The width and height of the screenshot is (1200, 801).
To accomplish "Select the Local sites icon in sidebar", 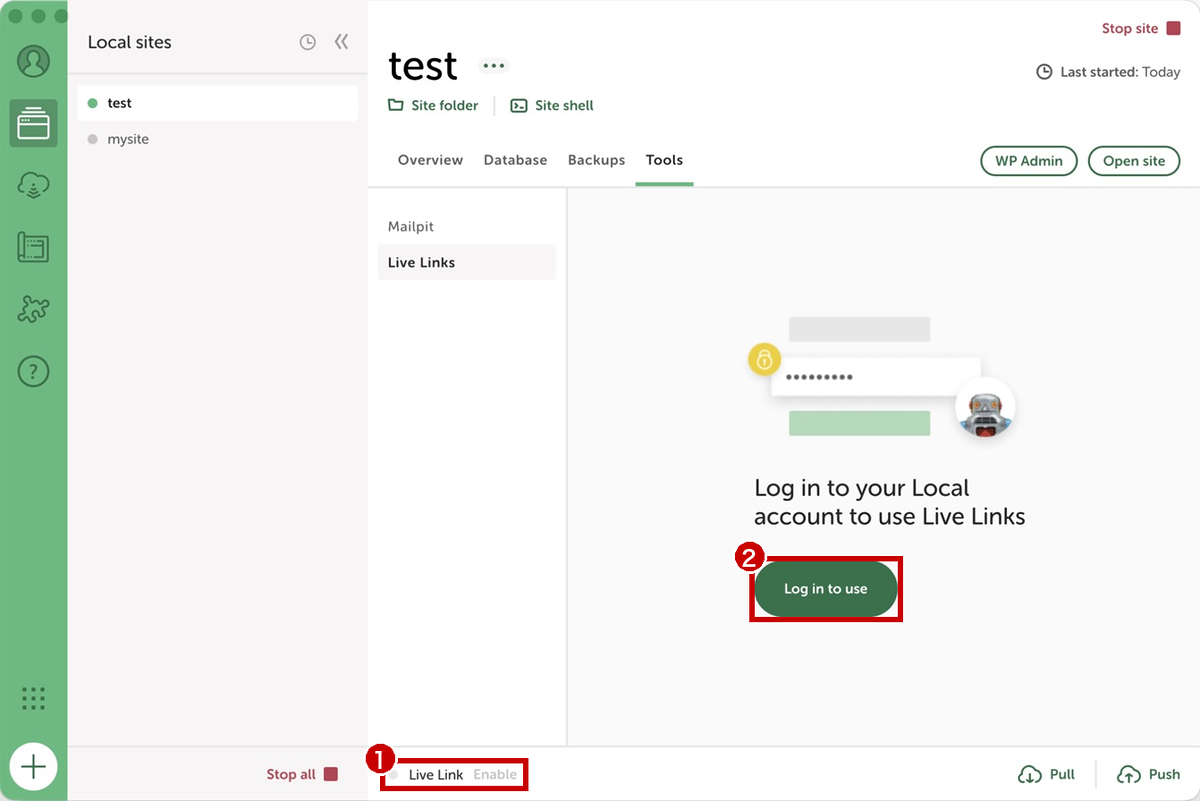I will (x=33, y=124).
